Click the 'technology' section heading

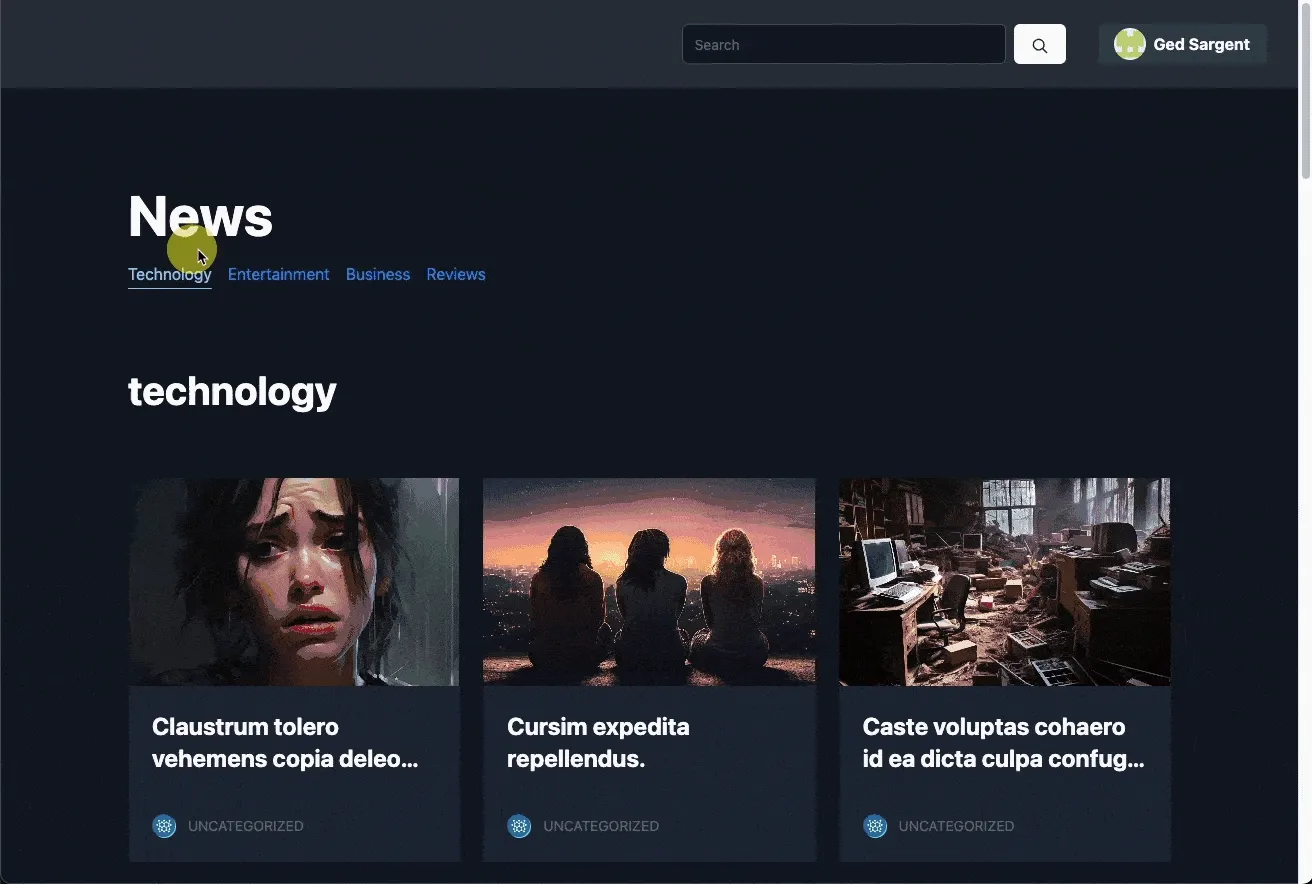[x=232, y=391]
